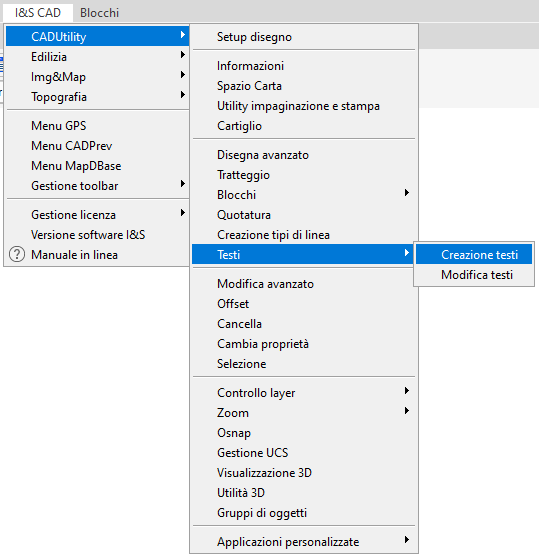
Task: Open the Edilizia submenu
Action: point(98,56)
